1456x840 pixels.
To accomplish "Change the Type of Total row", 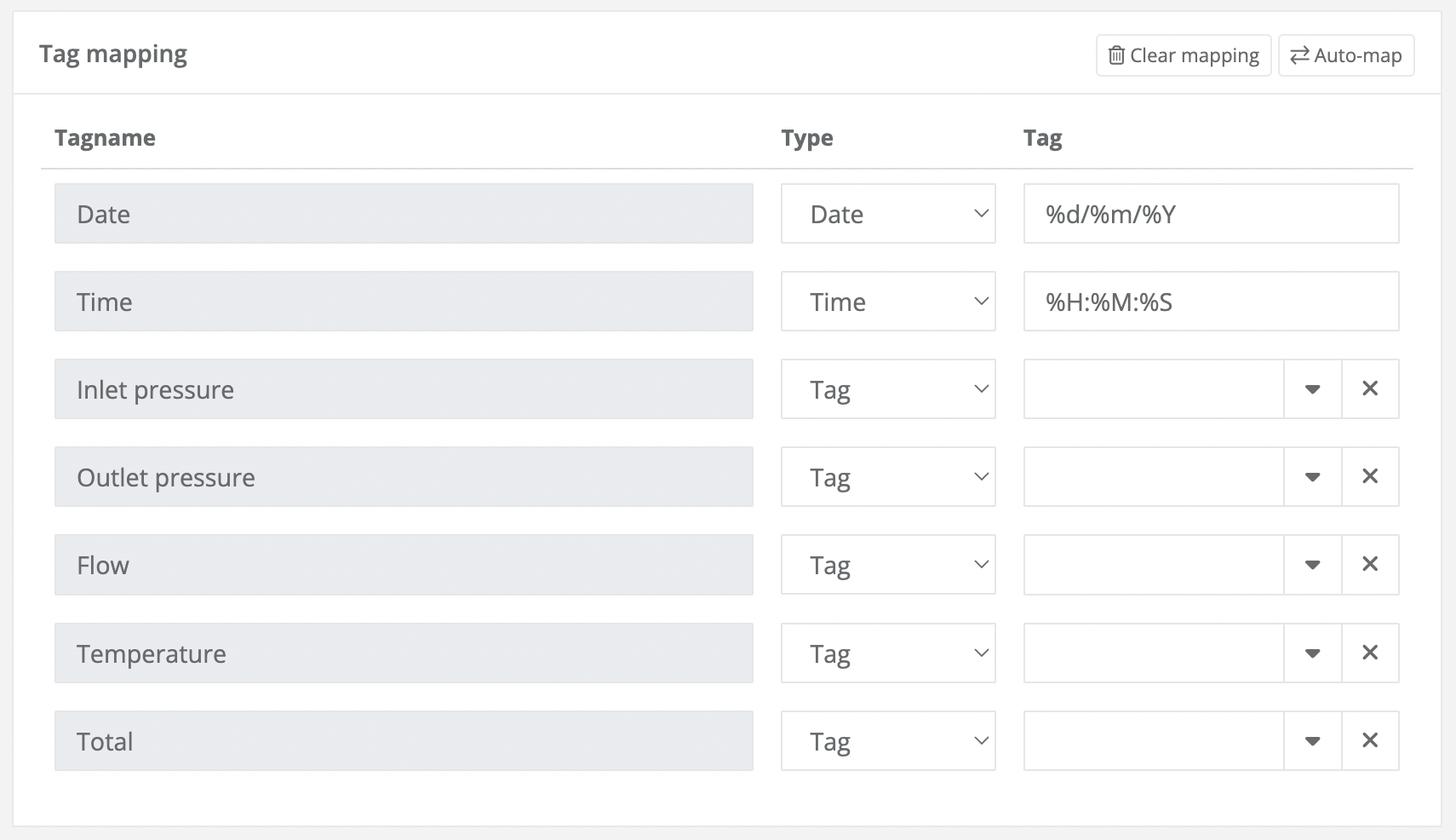I will 888,740.
